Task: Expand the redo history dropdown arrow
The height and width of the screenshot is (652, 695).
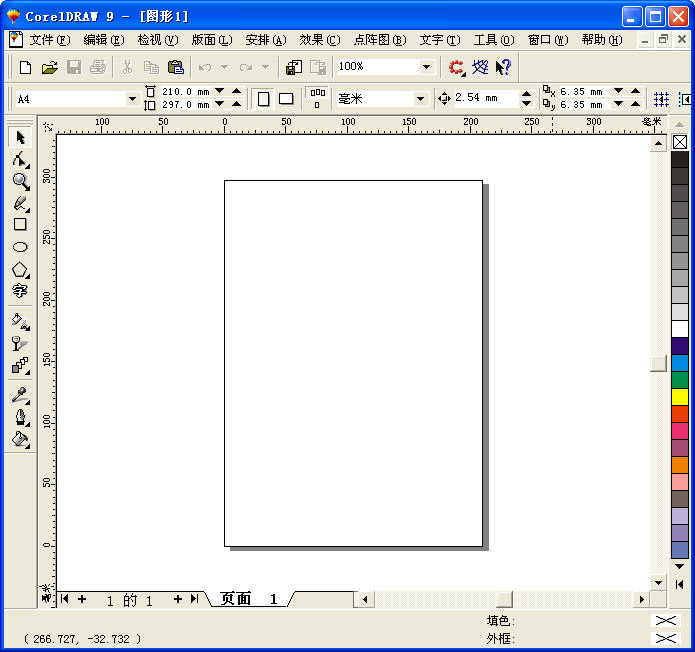Action: pos(266,67)
